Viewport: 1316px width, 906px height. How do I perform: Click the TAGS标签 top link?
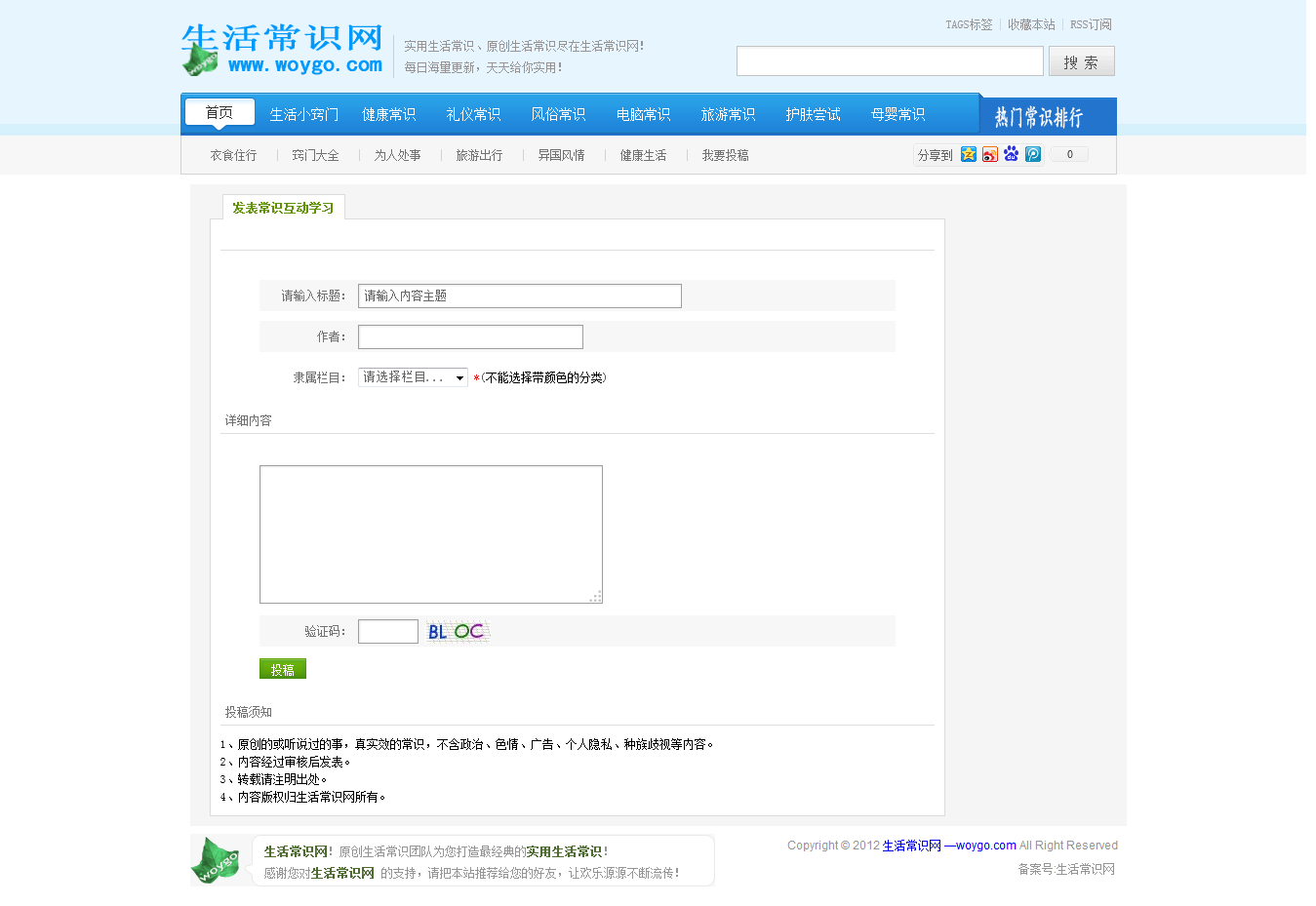pyautogui.click(x=969, y=24)
